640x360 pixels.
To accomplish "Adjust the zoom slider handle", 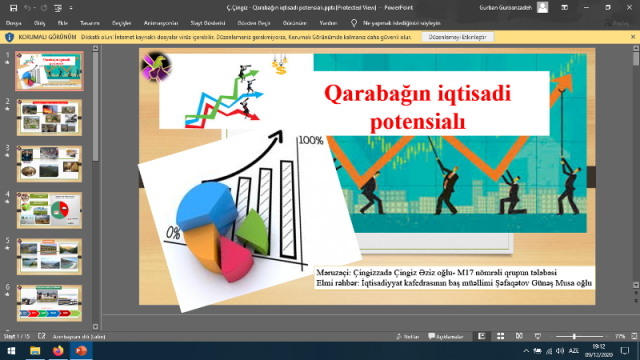I will [574, 336].
